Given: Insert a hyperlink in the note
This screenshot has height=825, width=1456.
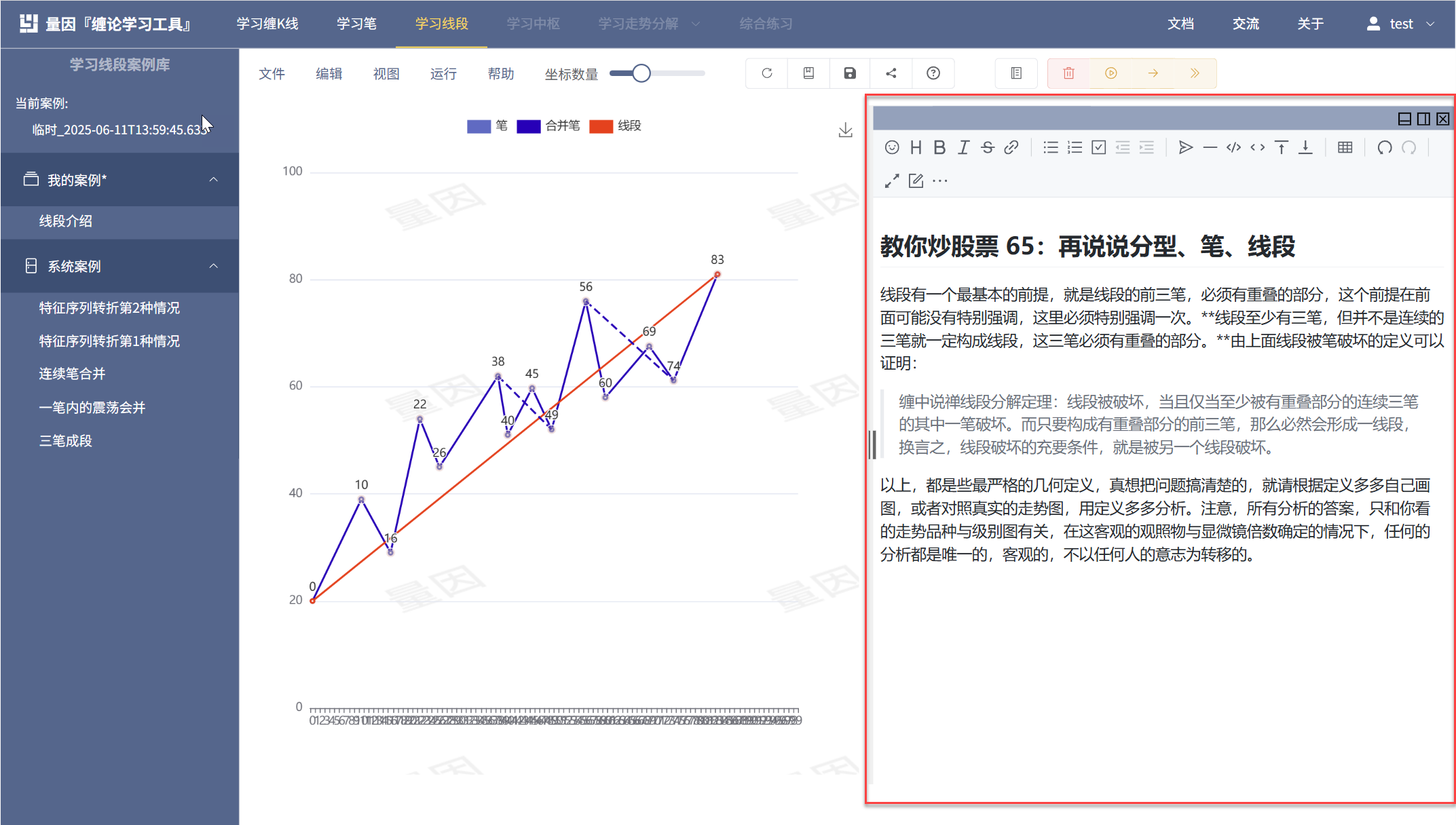Looking at the screenshot, I should coord(1011,147).
